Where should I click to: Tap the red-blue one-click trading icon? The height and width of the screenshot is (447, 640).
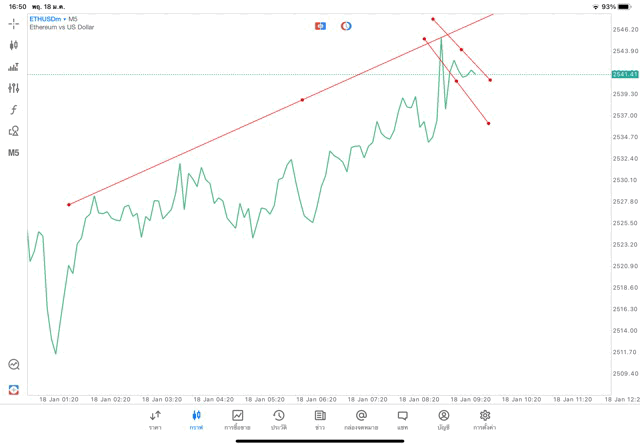321,25
